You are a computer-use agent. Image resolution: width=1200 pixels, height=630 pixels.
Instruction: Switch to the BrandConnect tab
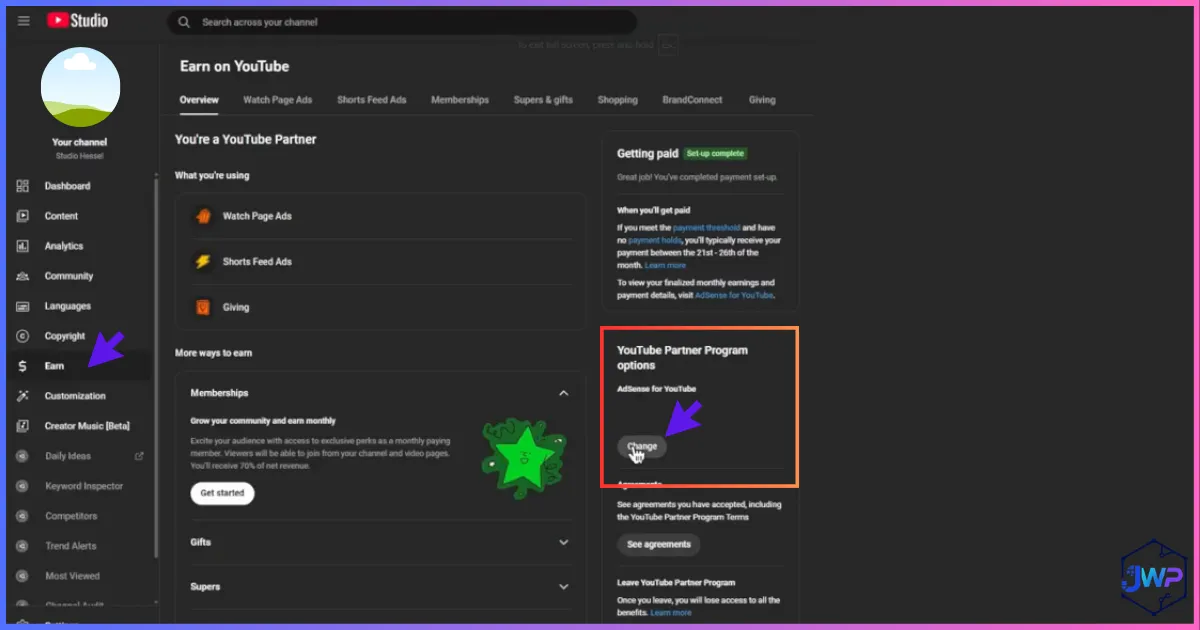tap(692, 100)
